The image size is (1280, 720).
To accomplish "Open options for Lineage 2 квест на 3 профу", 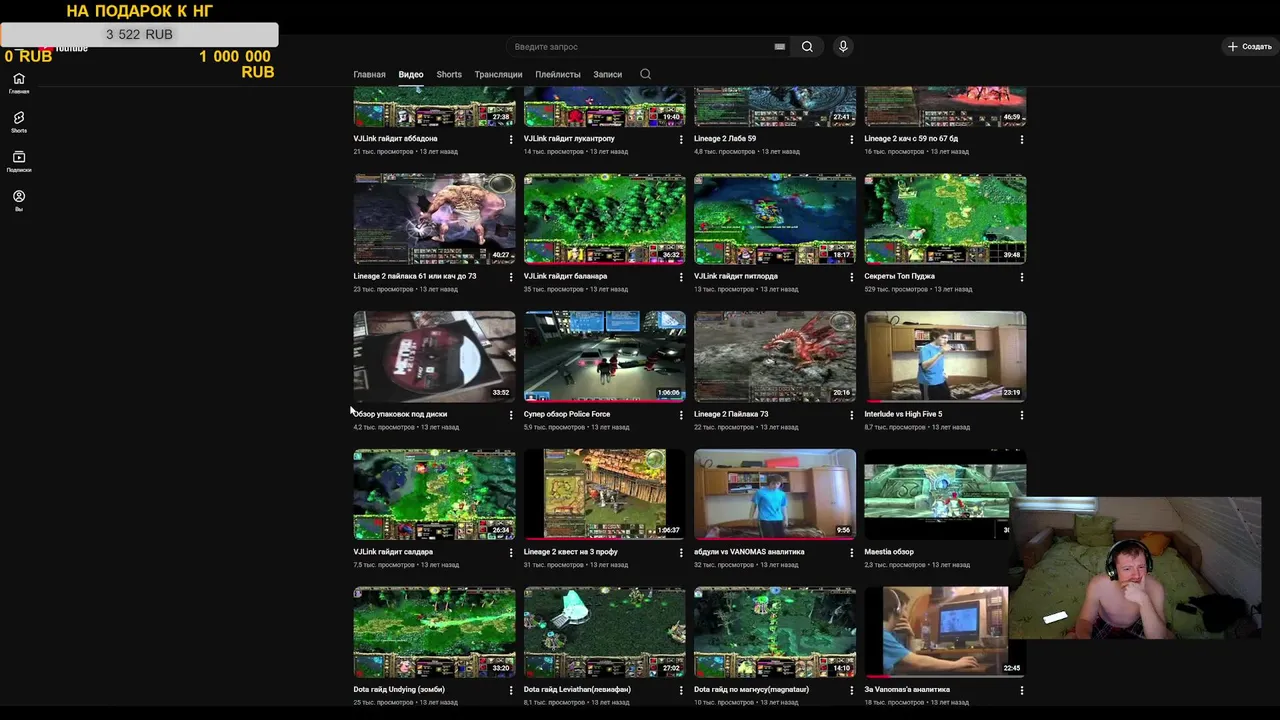I will coord(681,552).
